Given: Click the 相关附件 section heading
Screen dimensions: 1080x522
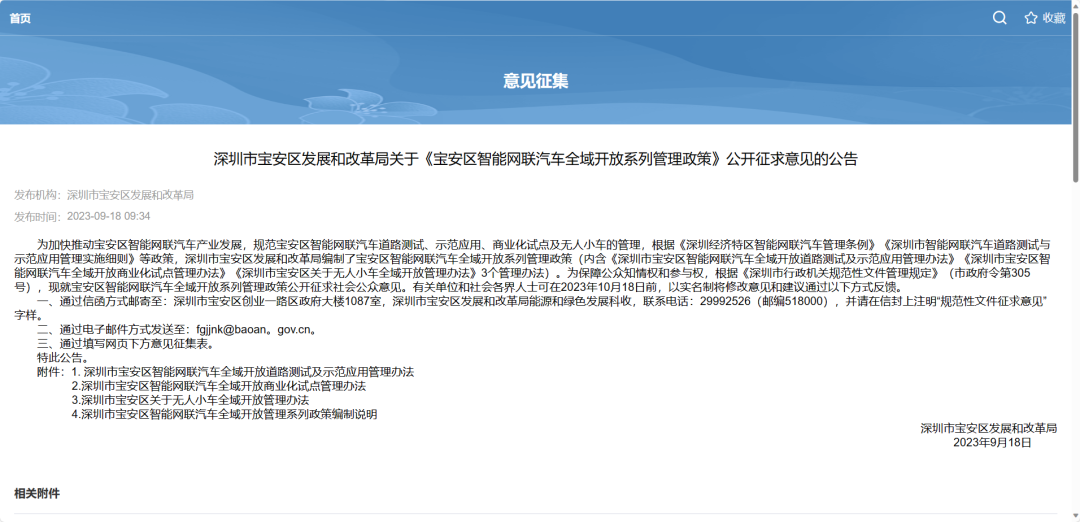Looking at the screenshot, I should [37, 493].
